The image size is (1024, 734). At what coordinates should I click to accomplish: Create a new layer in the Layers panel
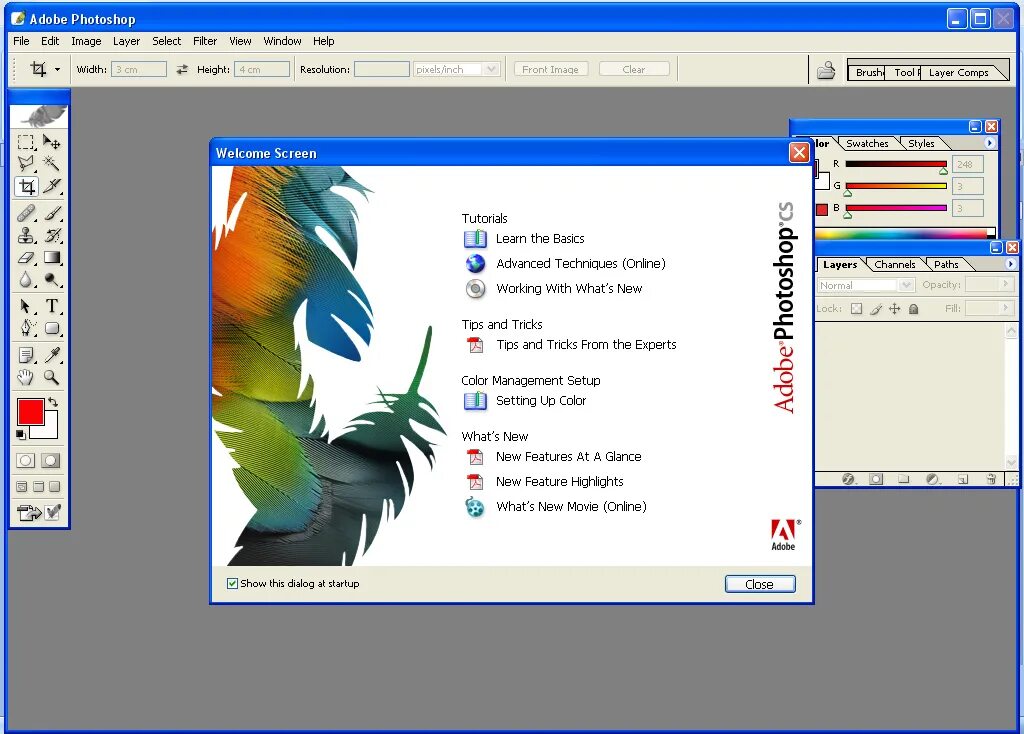pos(964,479)
